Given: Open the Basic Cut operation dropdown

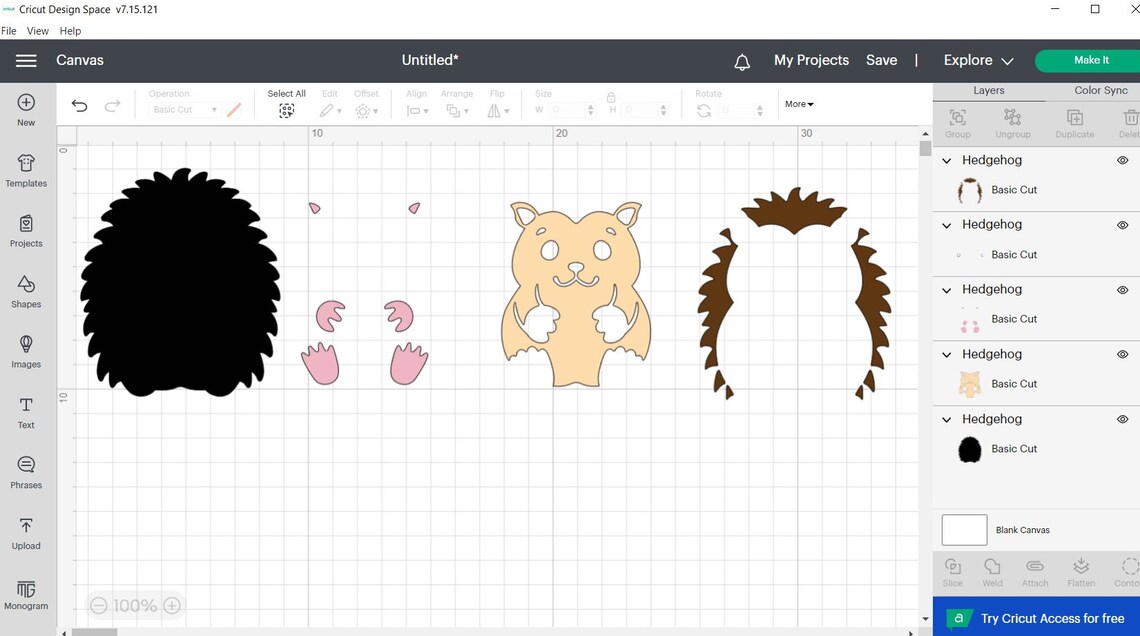Looking at the screenshot, I should click(184, 110).
